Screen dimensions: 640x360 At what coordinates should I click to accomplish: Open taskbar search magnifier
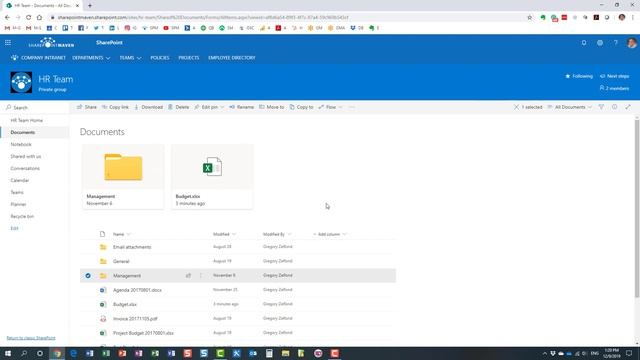coord(24,353)
